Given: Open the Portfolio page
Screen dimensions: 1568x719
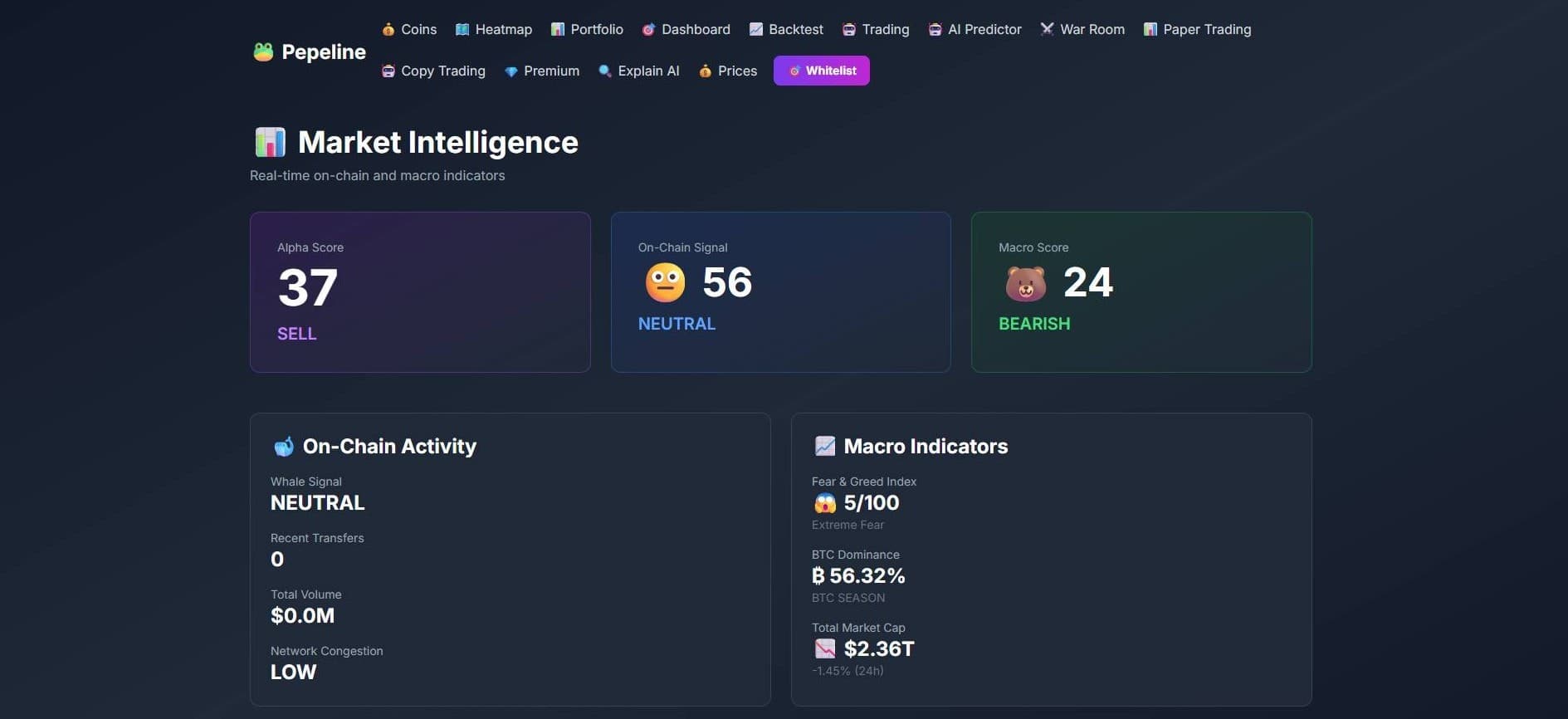Looking at the screenshot, I should tap(587, 29).
